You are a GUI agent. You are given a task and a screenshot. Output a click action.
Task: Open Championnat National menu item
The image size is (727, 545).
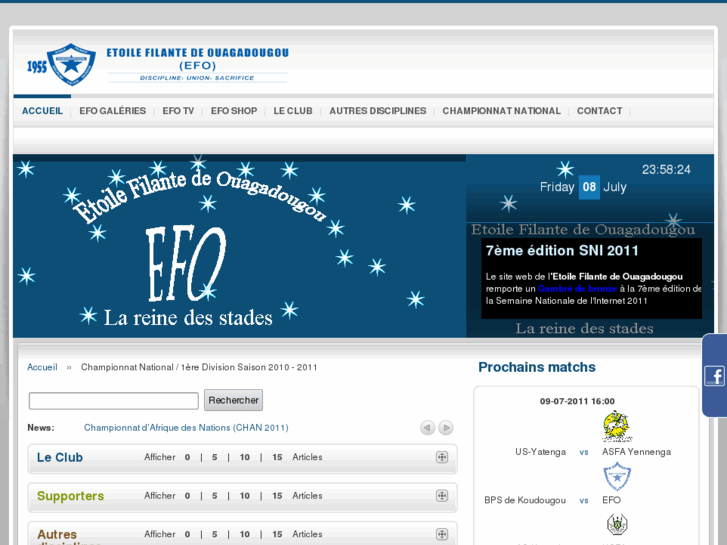501,111
